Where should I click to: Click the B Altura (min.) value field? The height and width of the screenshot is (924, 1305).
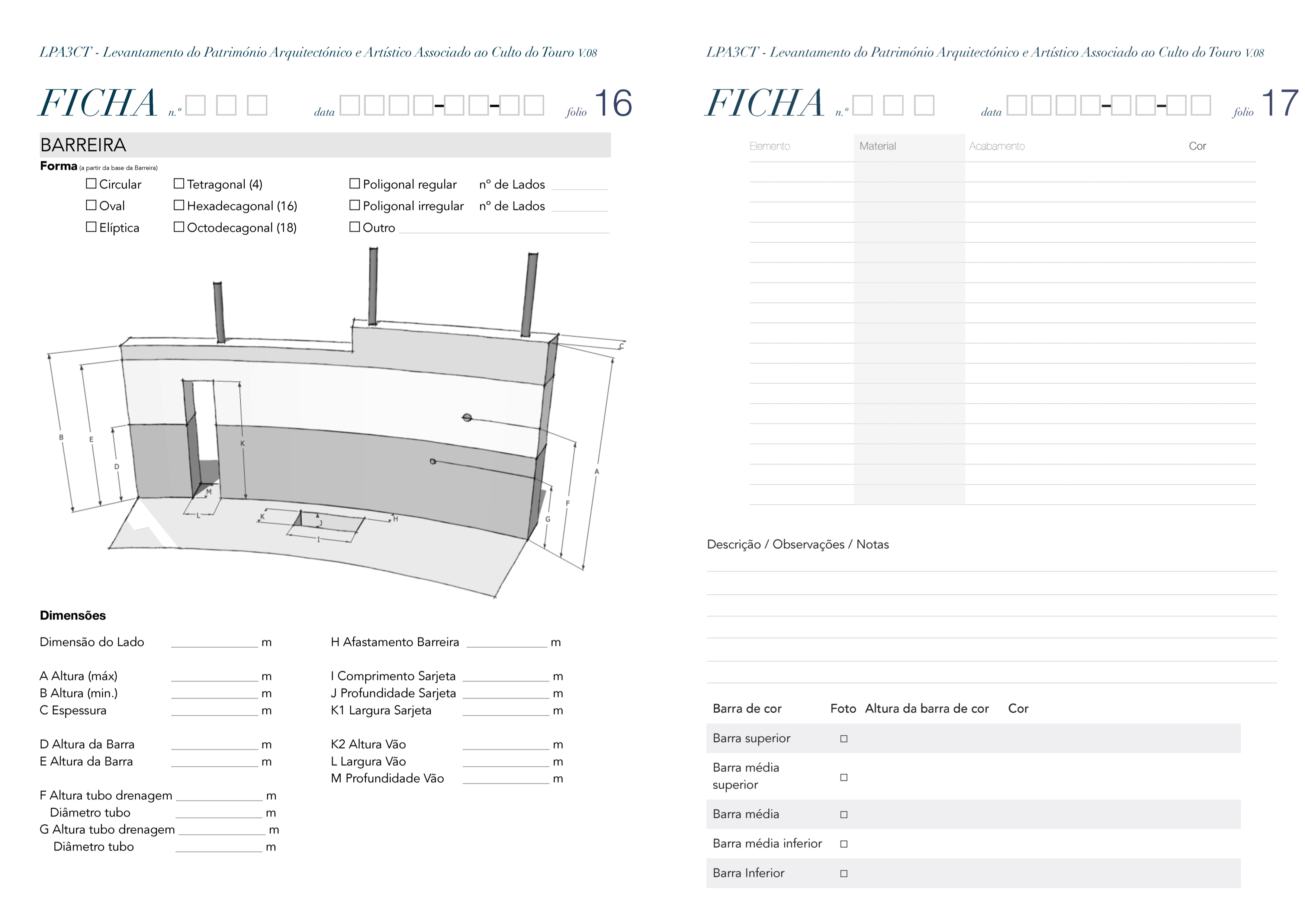[x=215, y=694]
